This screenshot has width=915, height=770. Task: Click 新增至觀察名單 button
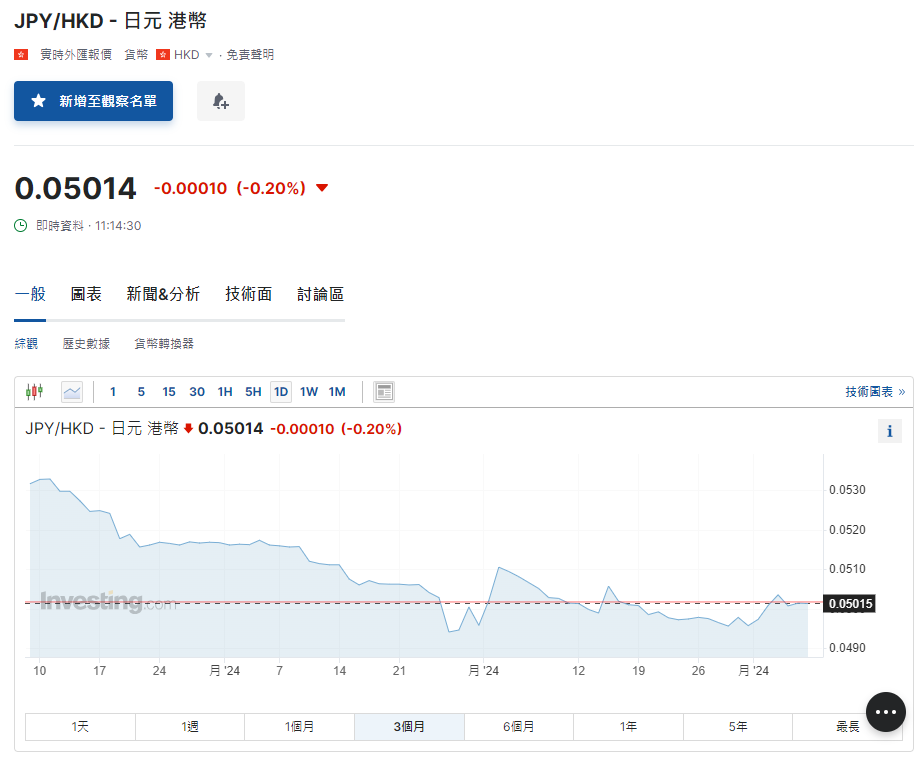coord(94,101)
